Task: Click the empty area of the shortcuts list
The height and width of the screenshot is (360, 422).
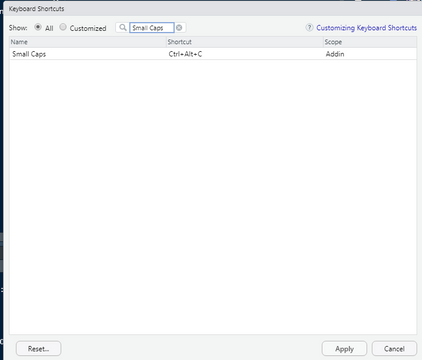Action: tap(213, 197)
